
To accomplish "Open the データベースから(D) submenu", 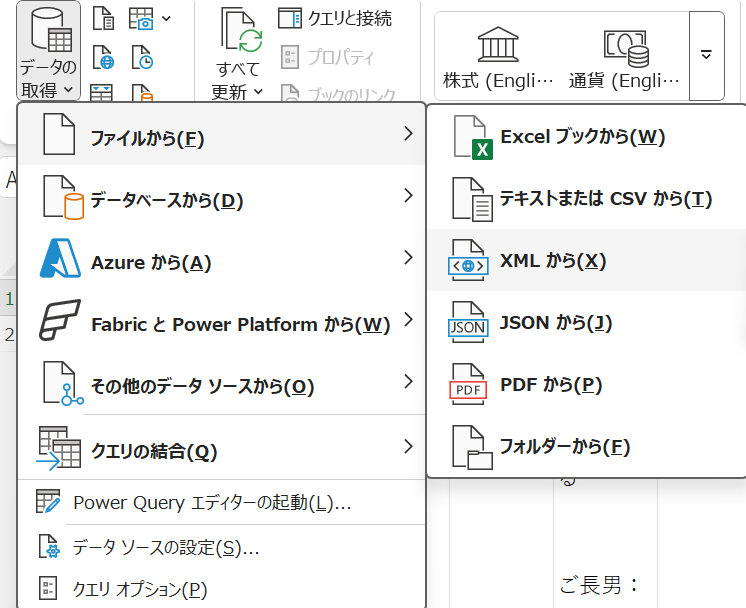I will coord(221,197).
